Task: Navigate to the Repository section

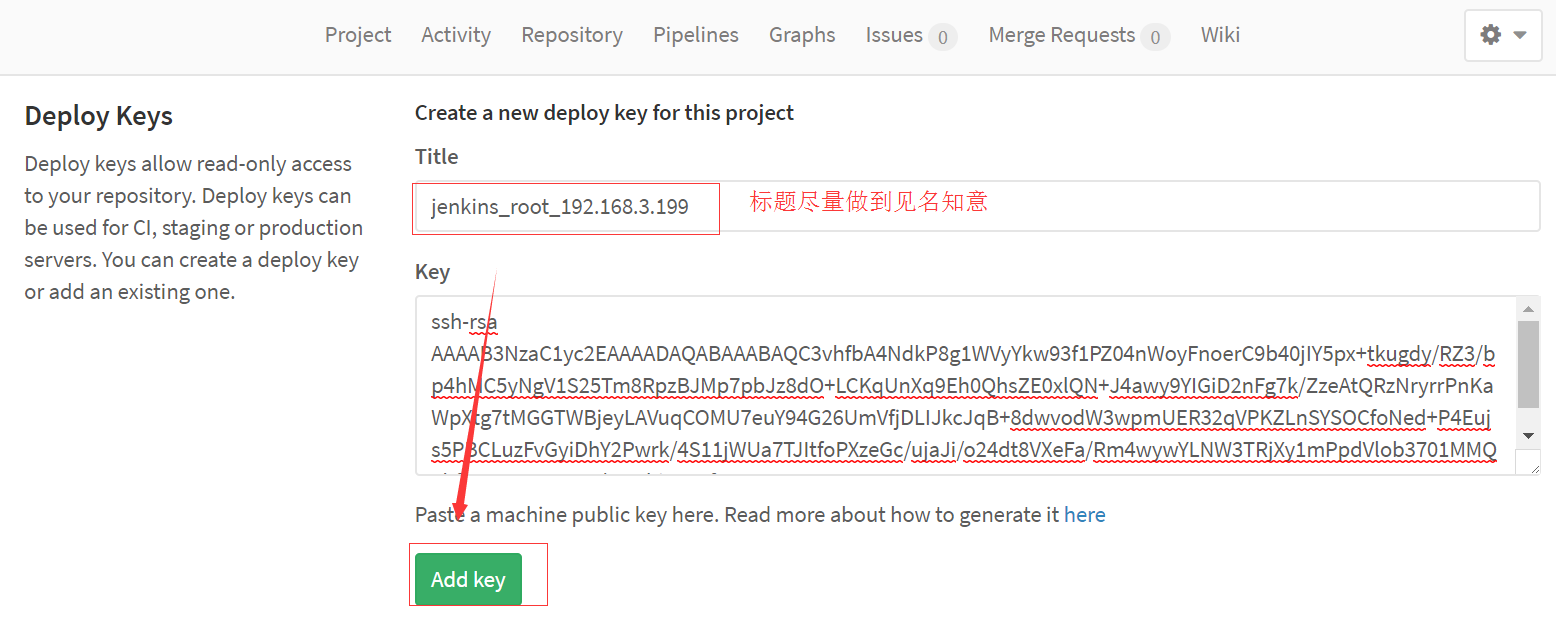Action: click(x=571, y=34)
